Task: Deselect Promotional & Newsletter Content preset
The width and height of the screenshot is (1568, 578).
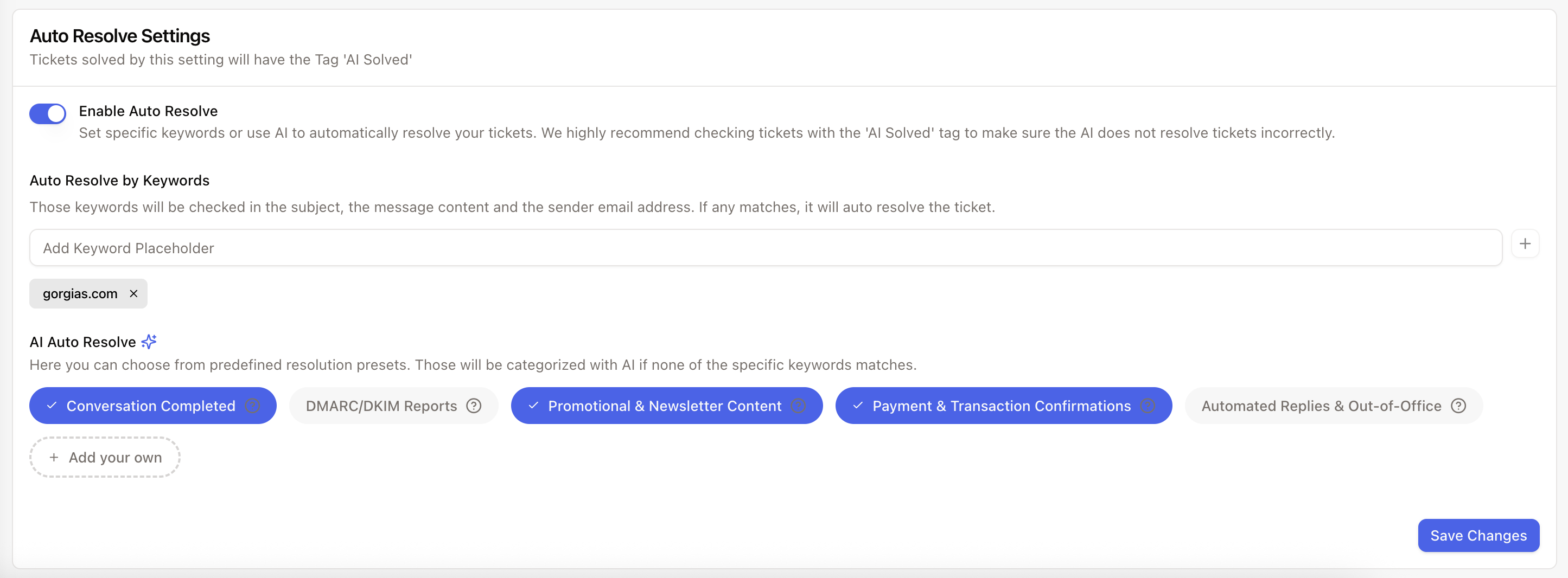Action: (x=664, y=406)
